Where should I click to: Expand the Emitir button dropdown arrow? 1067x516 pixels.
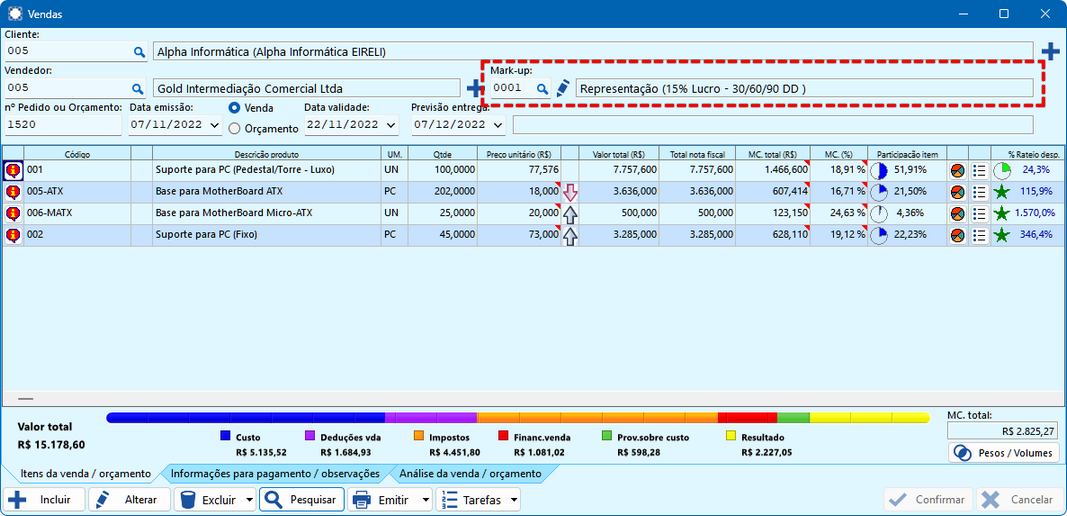[426, 500]
